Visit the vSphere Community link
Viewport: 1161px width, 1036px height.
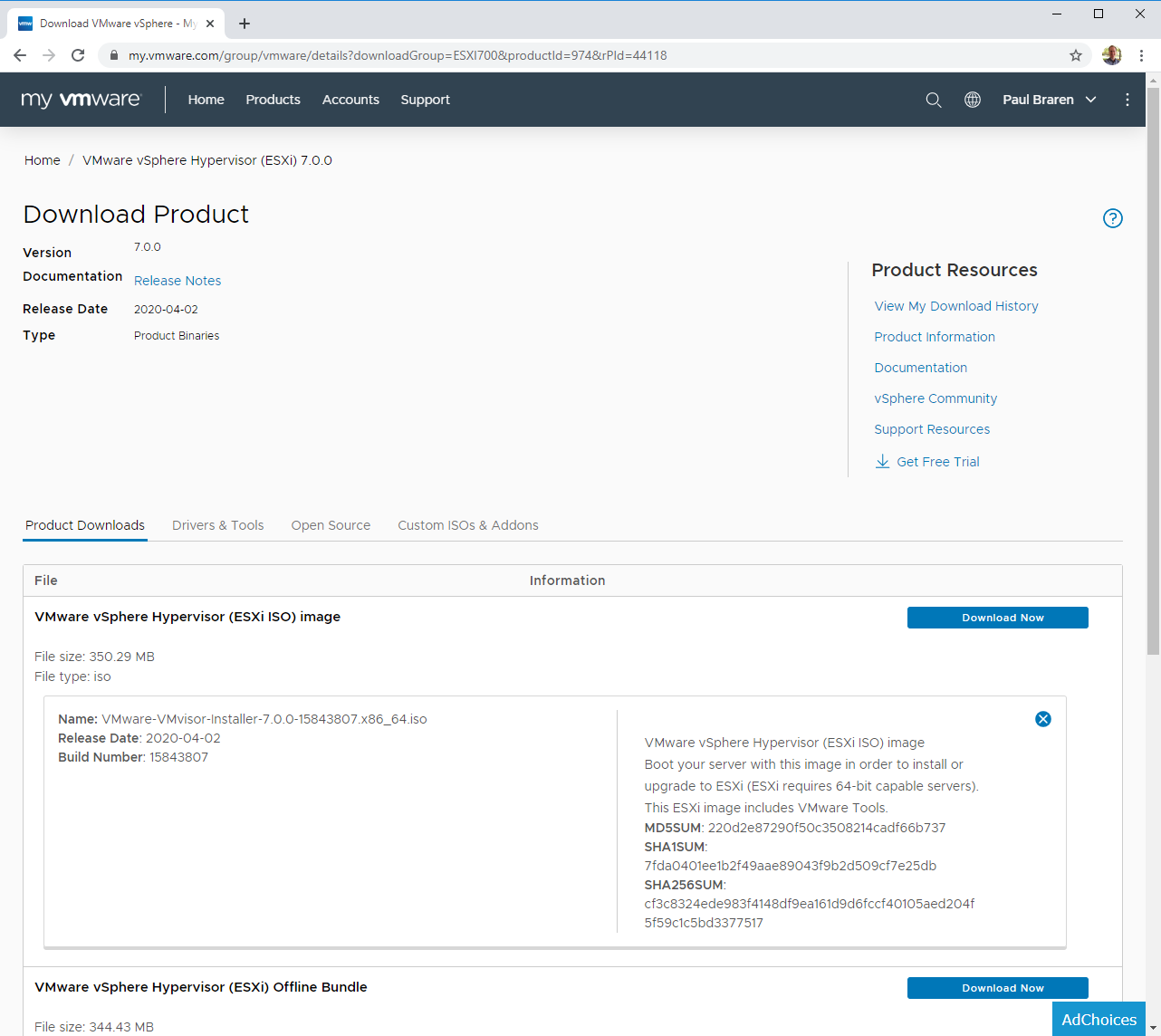[936, 398]
